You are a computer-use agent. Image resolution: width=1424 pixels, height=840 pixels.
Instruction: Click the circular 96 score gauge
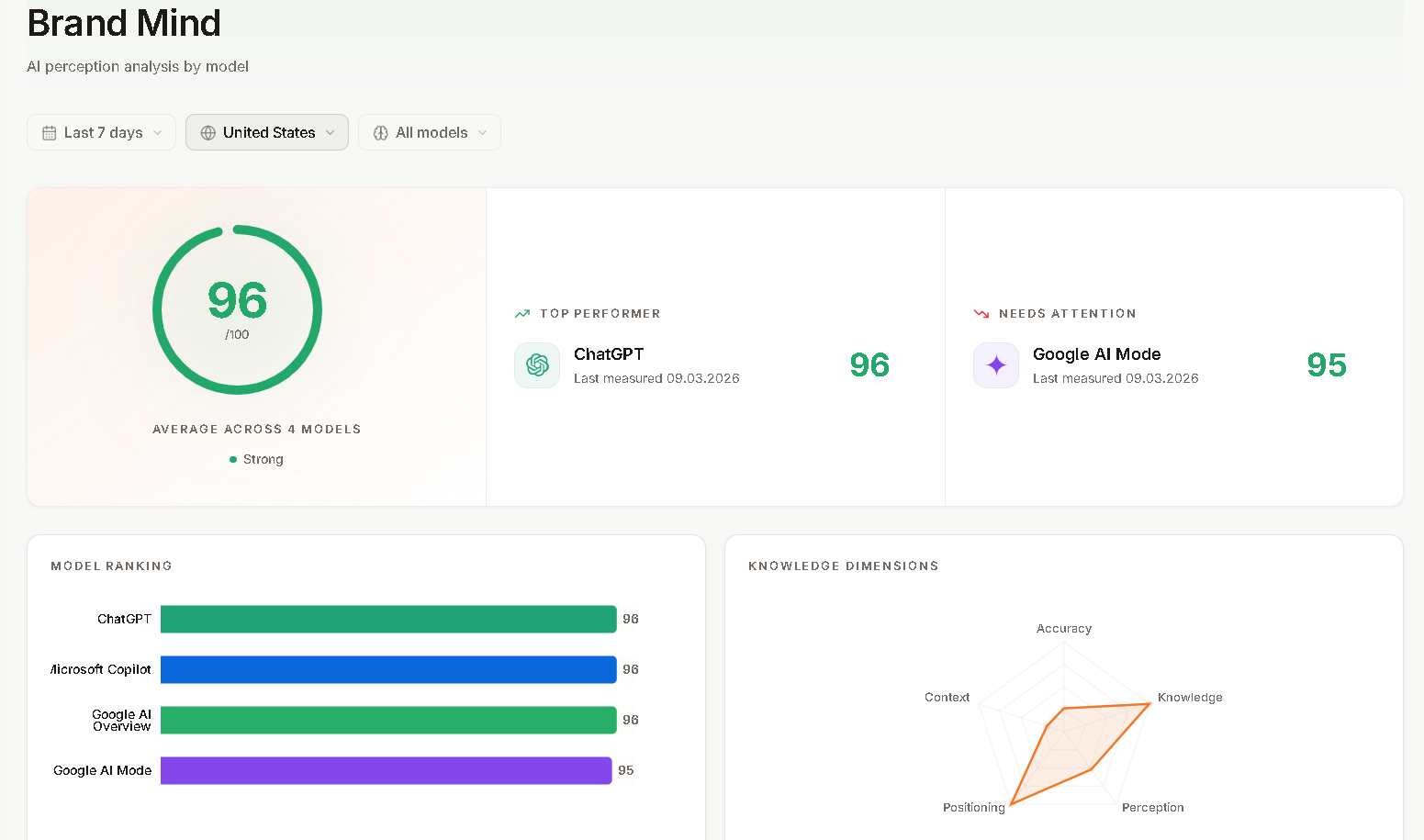[237, 309]
